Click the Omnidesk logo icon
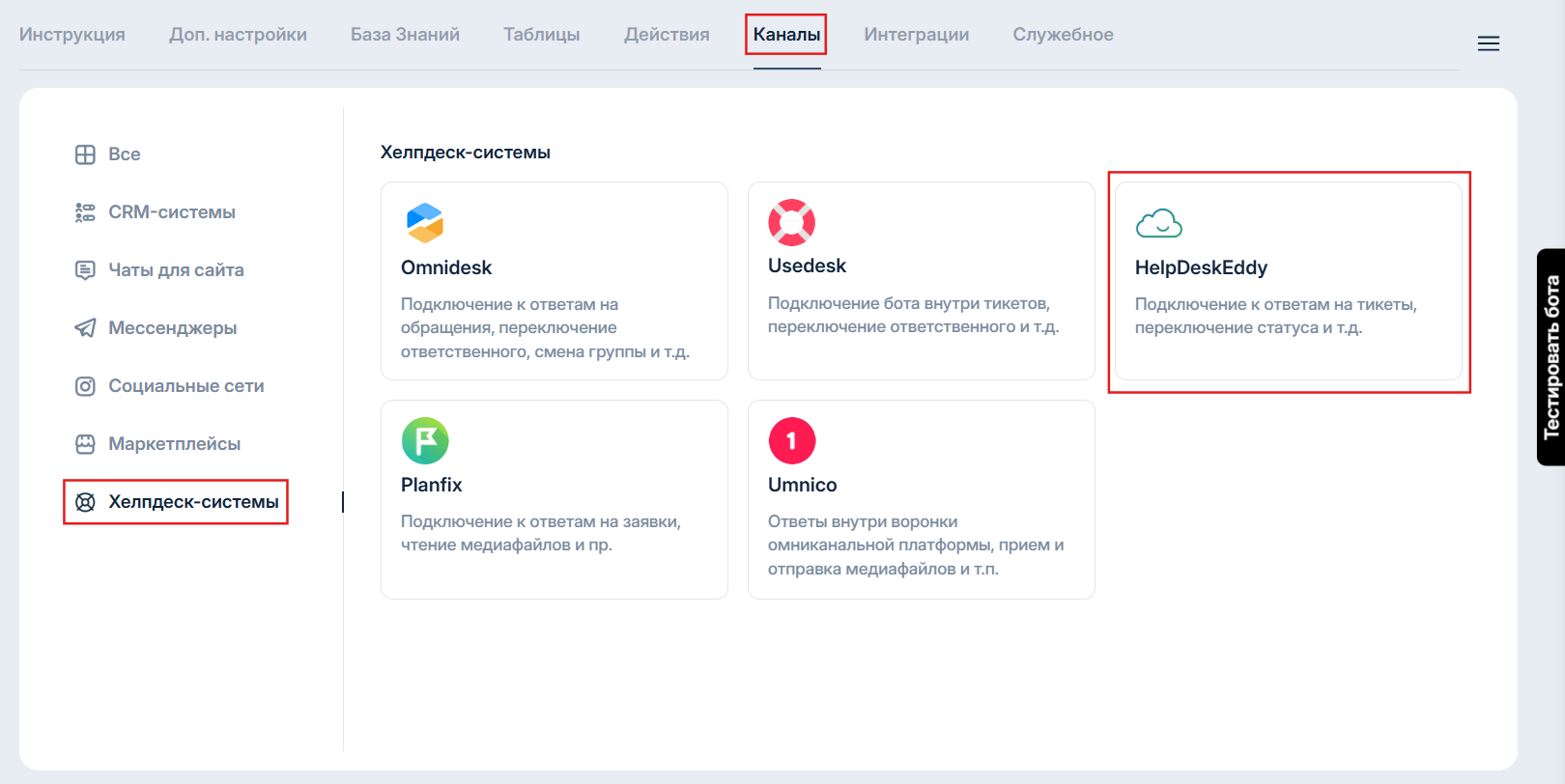The width and height of the screenshot is (1565, 784). (x=424, y=223)
